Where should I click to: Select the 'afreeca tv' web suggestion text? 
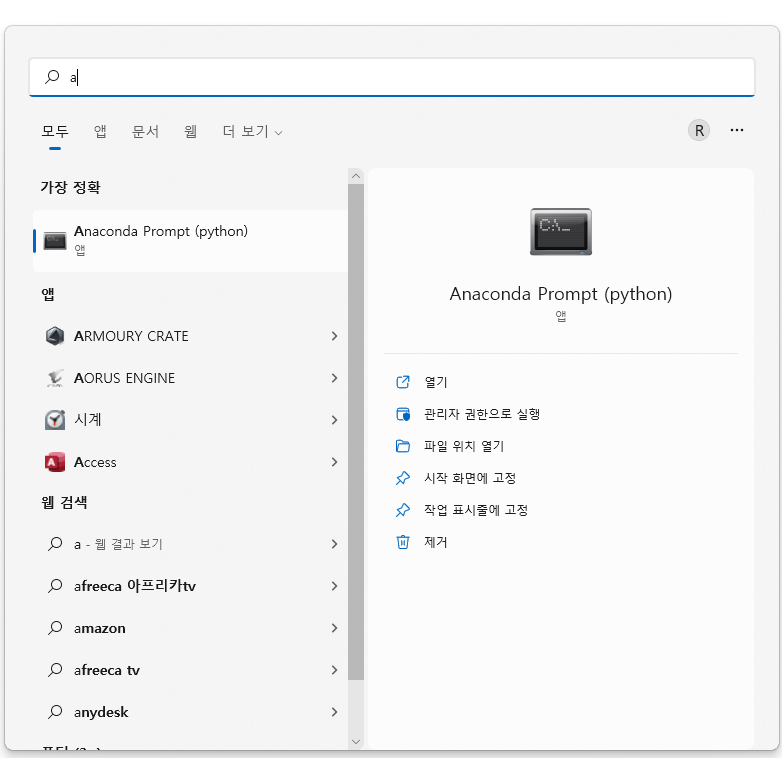(x=107, y=670)
